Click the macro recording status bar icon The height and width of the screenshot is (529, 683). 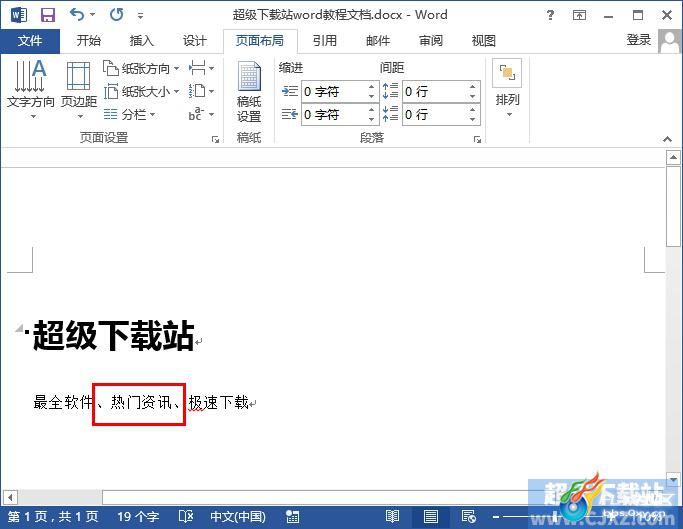(292, 517)
